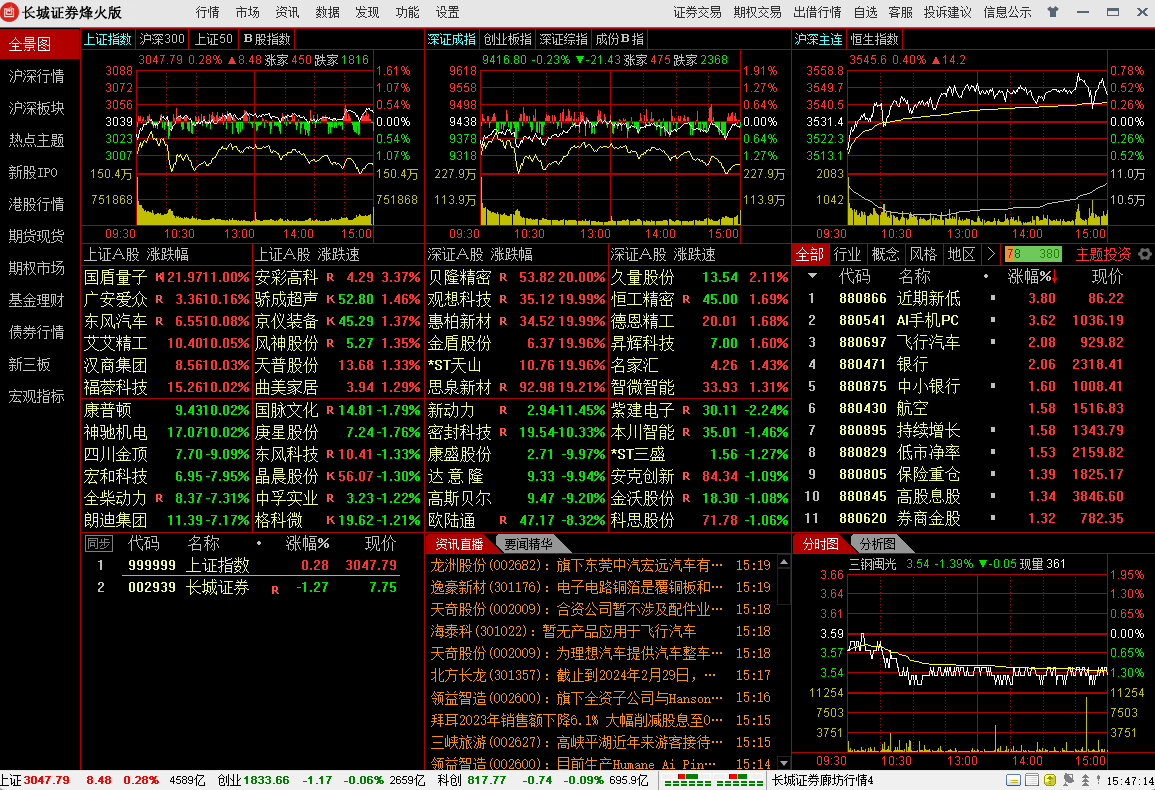Image resolution: width=1155 pixels, height=790 pixels.
Task: Open the 龙洲股份(002682) news headline
Action: pos(577,565)
